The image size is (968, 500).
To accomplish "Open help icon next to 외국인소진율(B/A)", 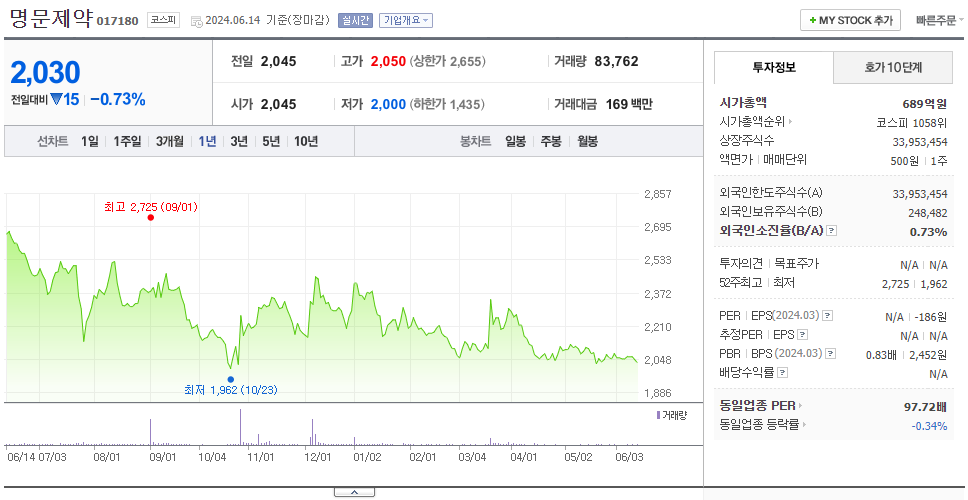I will (x=832, y=231).
